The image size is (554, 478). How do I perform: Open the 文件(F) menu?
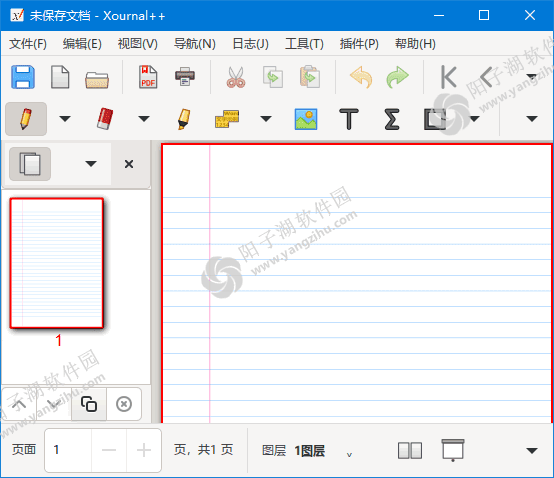pos(28,44)
